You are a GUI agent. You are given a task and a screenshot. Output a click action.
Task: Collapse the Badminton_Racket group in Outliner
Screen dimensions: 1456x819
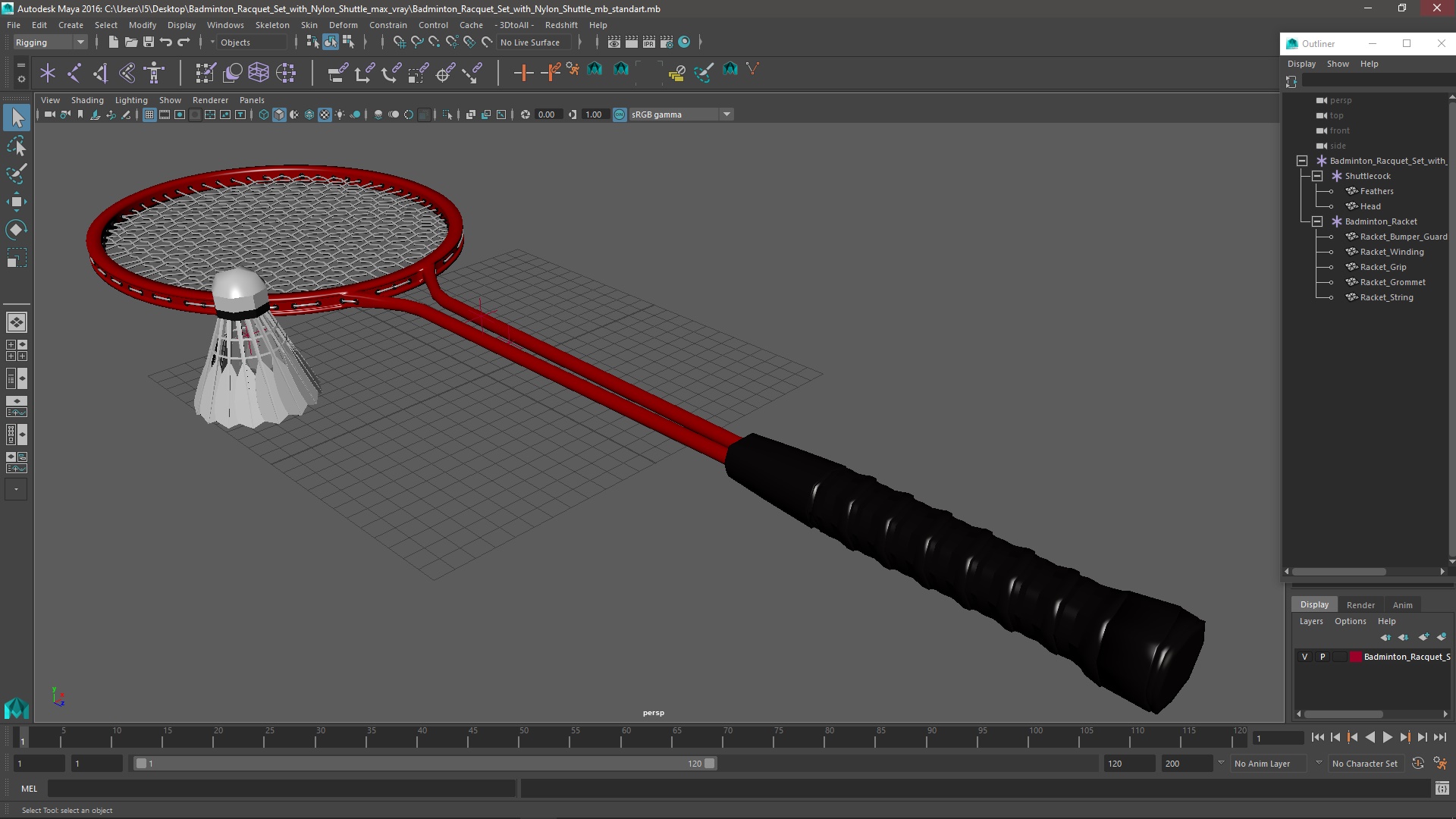1317,221
